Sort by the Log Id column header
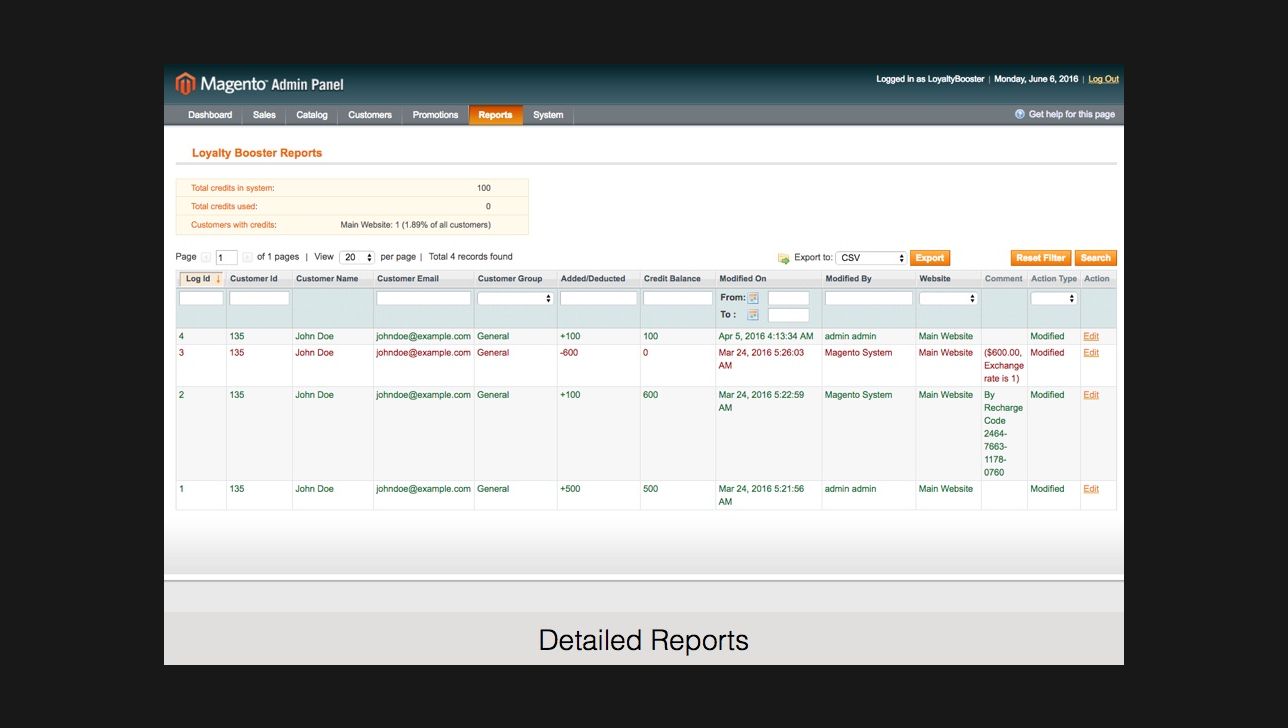Viewport: 1288px width, 728px height. click(x=201, y=279)
